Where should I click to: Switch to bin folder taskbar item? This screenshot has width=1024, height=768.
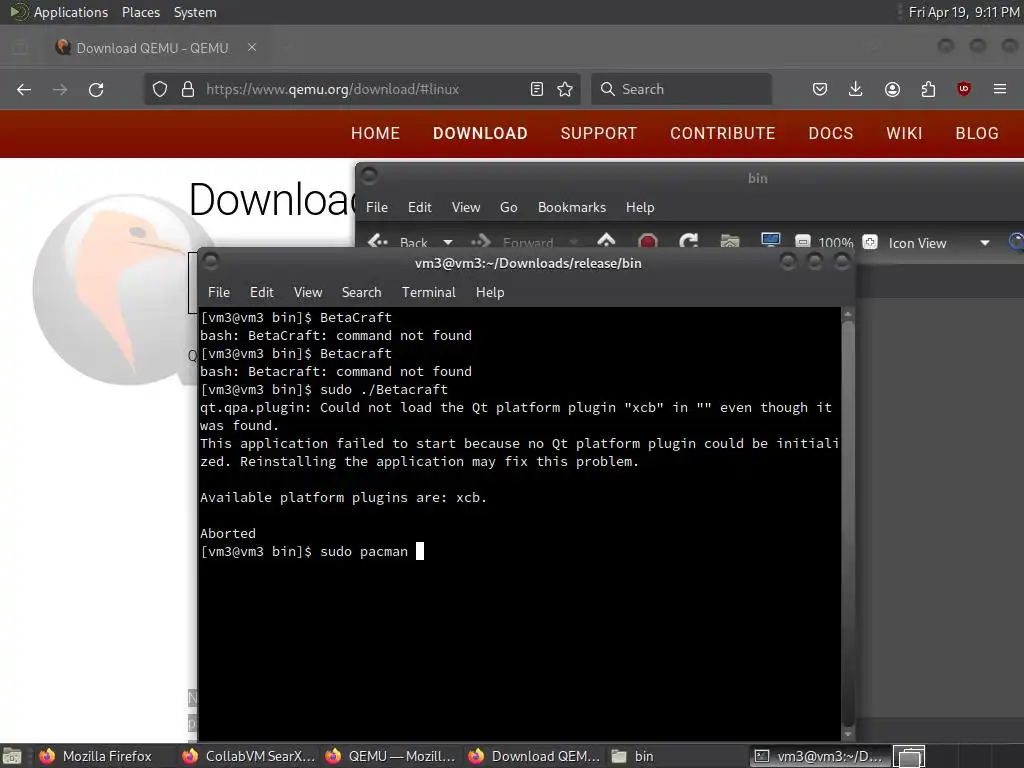click(x=677, y=756)
